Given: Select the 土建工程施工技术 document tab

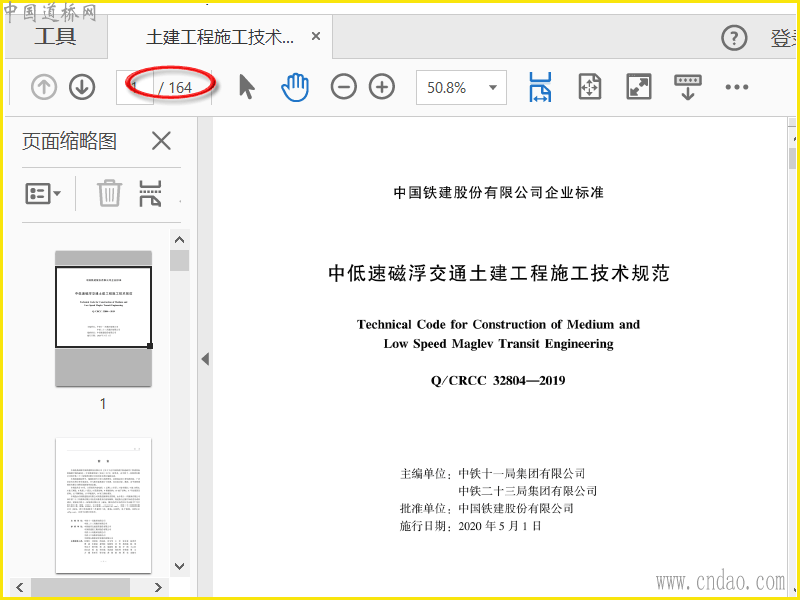Looking at the screenshot, I should [219, 37].
